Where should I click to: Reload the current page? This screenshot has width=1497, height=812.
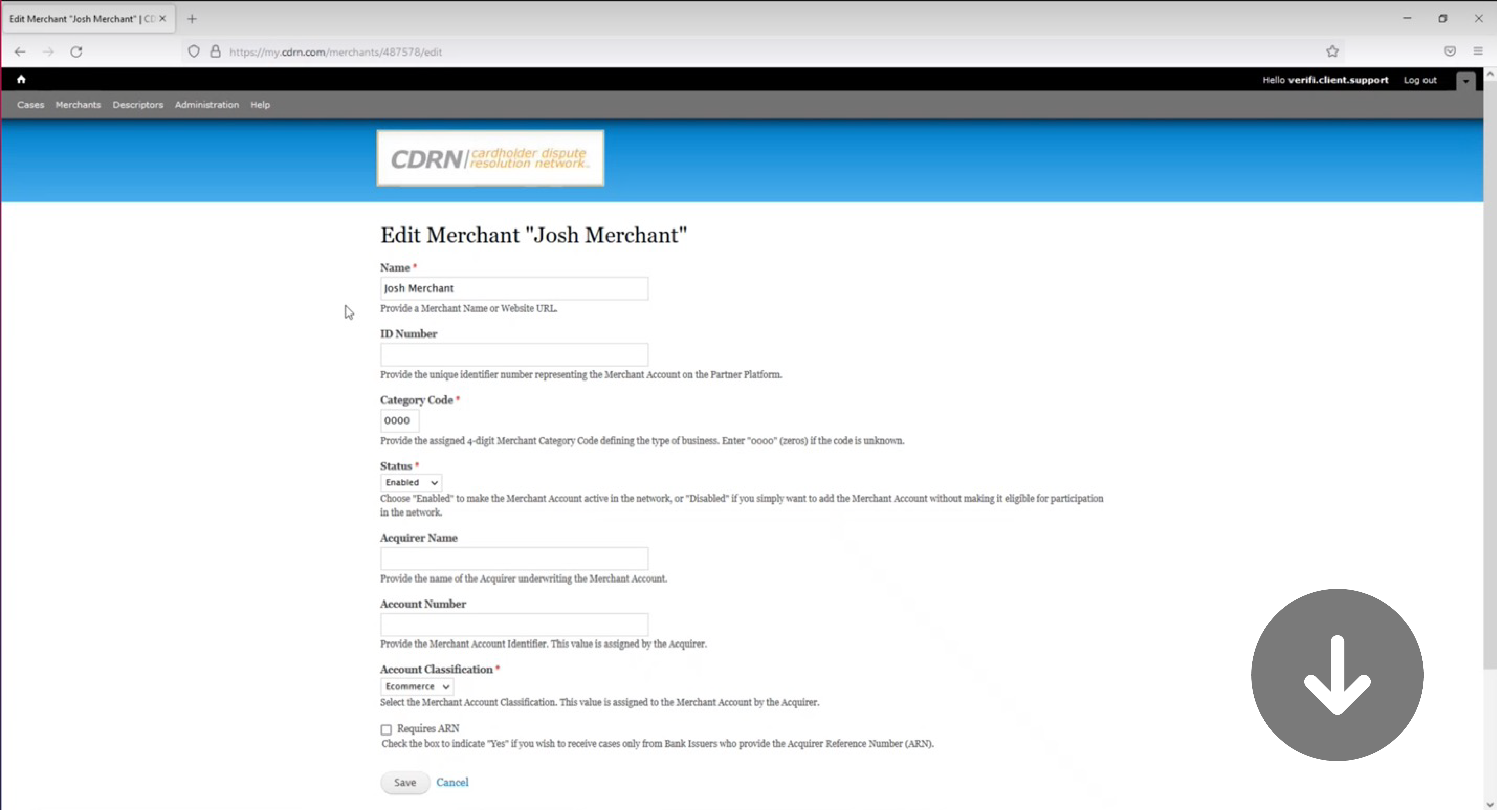coord(76,52)
